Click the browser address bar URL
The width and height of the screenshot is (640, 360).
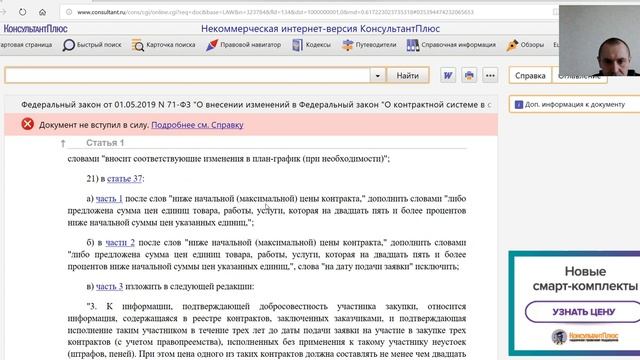click(275, 12)
